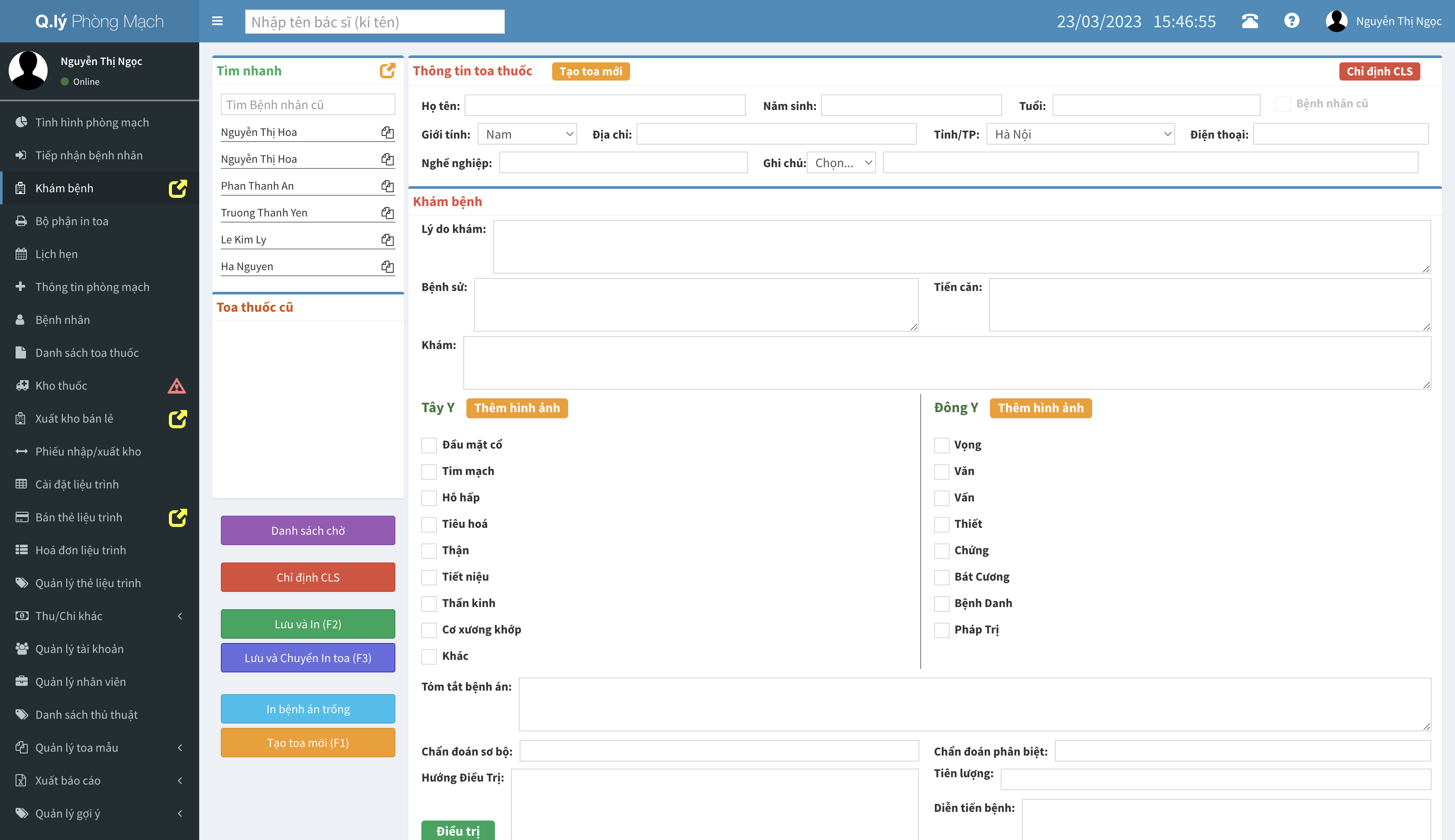Open Xuất kho bán lẻ external link icon
Screen dimensions: 1455x840
tap(178, 419)
